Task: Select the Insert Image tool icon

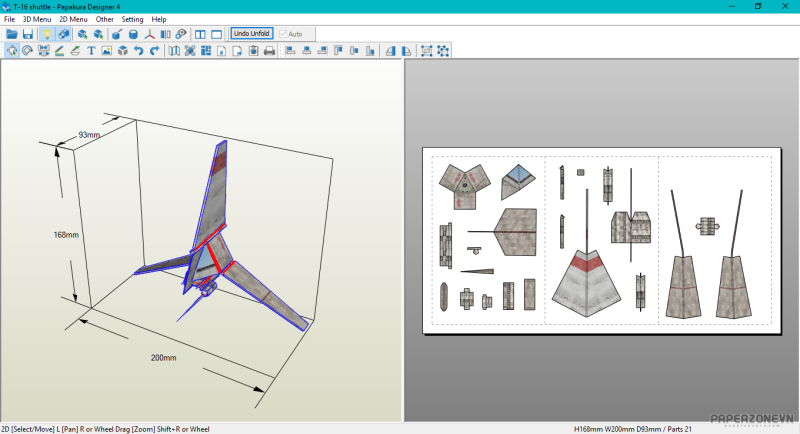Action: 107,51
